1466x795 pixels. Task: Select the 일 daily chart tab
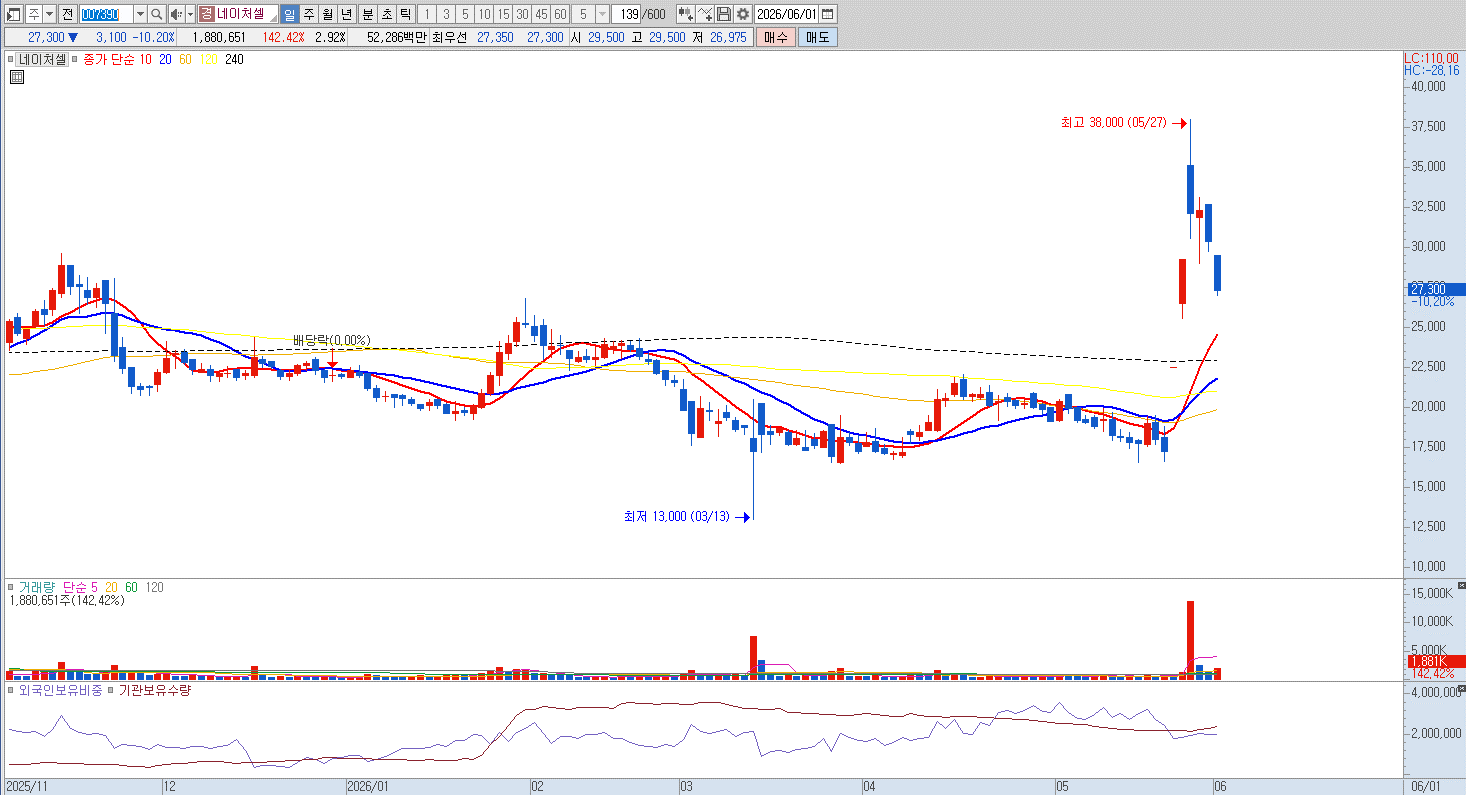[x=289, y=14]
